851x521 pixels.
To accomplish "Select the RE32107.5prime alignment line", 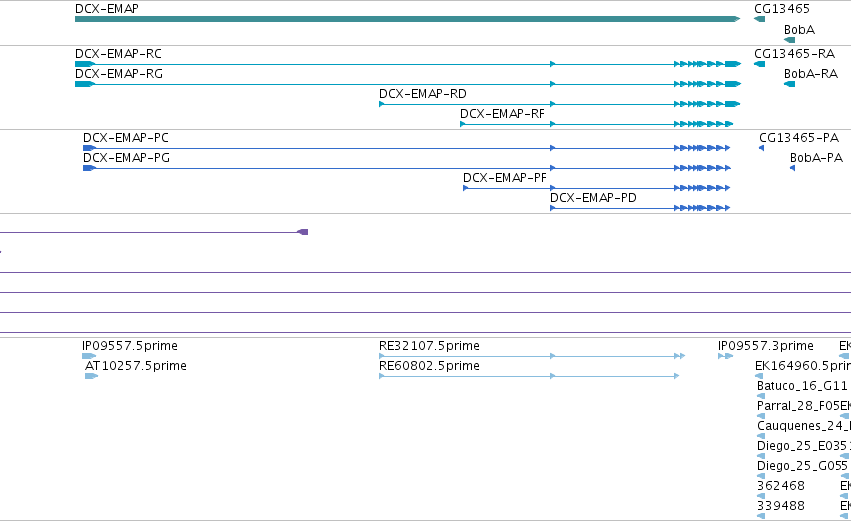I will (532, 356).
